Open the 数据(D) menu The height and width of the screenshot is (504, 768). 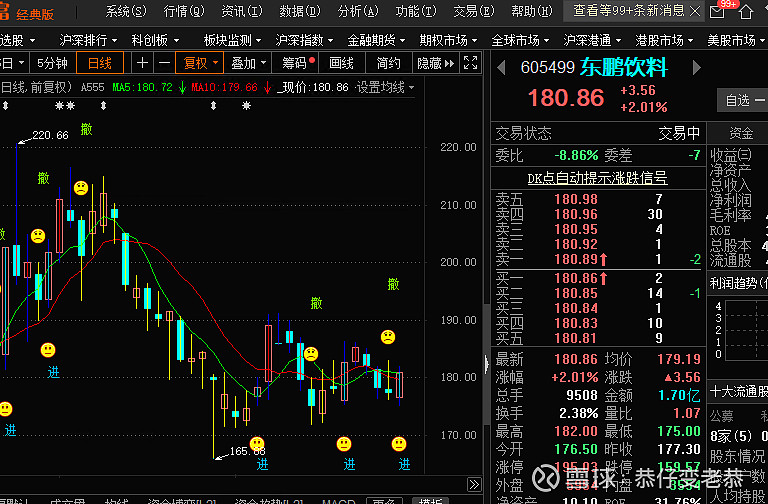pos(300,11)
